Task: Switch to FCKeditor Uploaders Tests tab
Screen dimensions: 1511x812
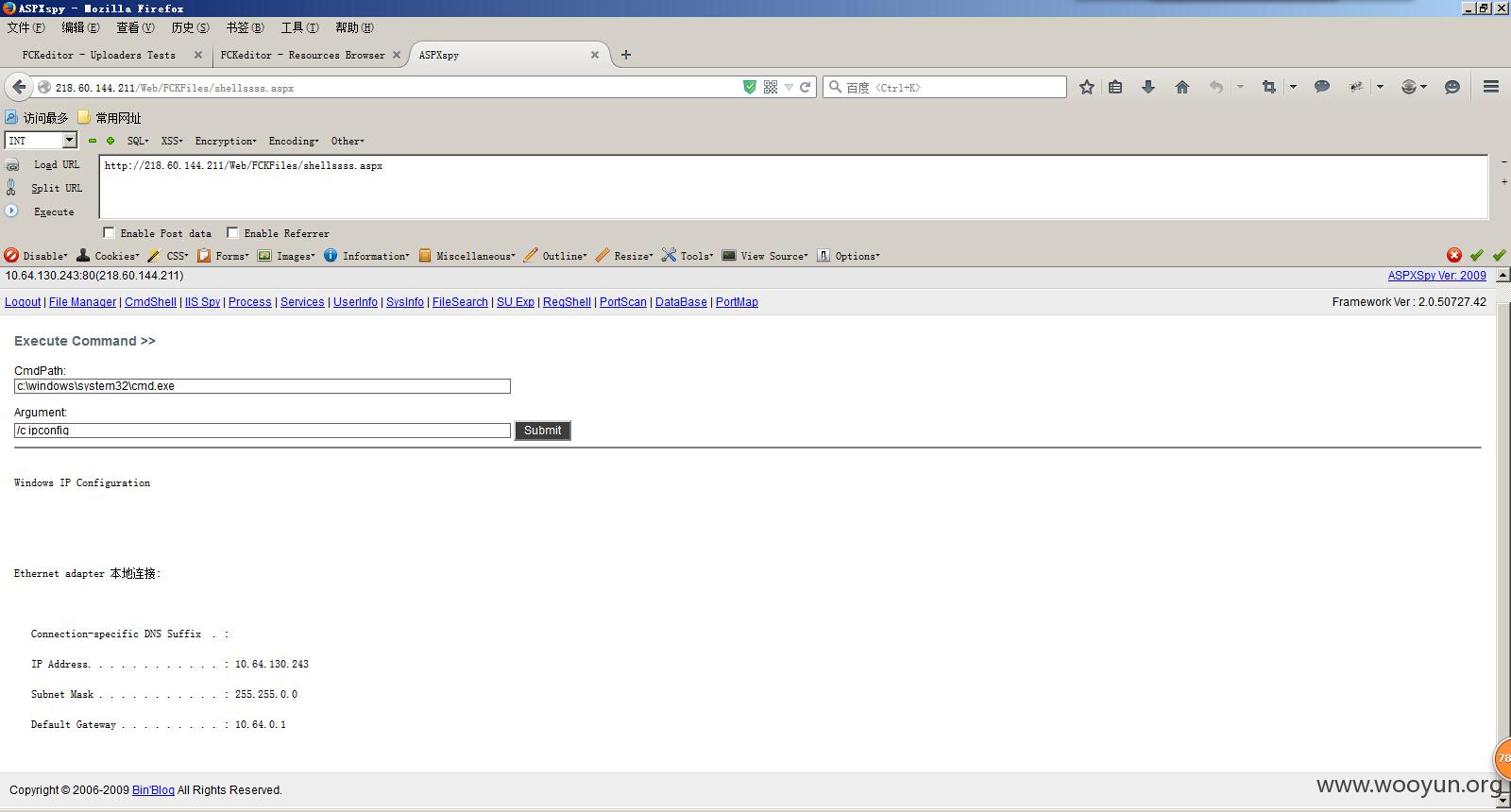Action: 98,55
